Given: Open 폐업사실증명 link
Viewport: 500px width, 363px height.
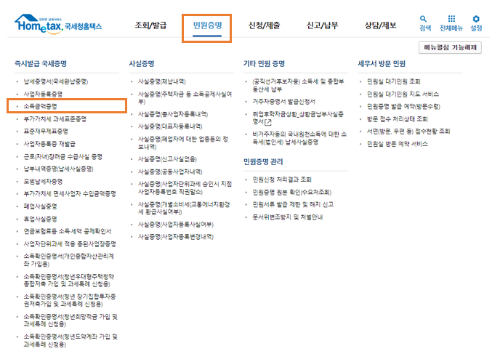Looking at the screenshot, I should [40, 207].
